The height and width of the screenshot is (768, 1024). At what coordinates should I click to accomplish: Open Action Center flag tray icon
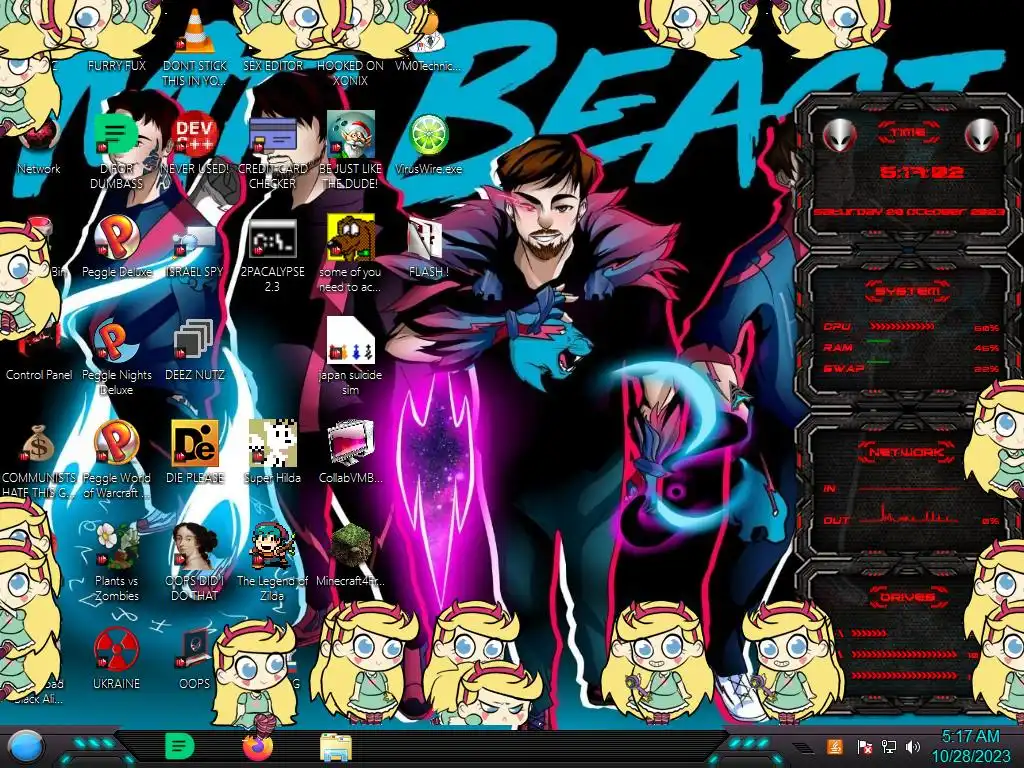click(x=865, y=746)
